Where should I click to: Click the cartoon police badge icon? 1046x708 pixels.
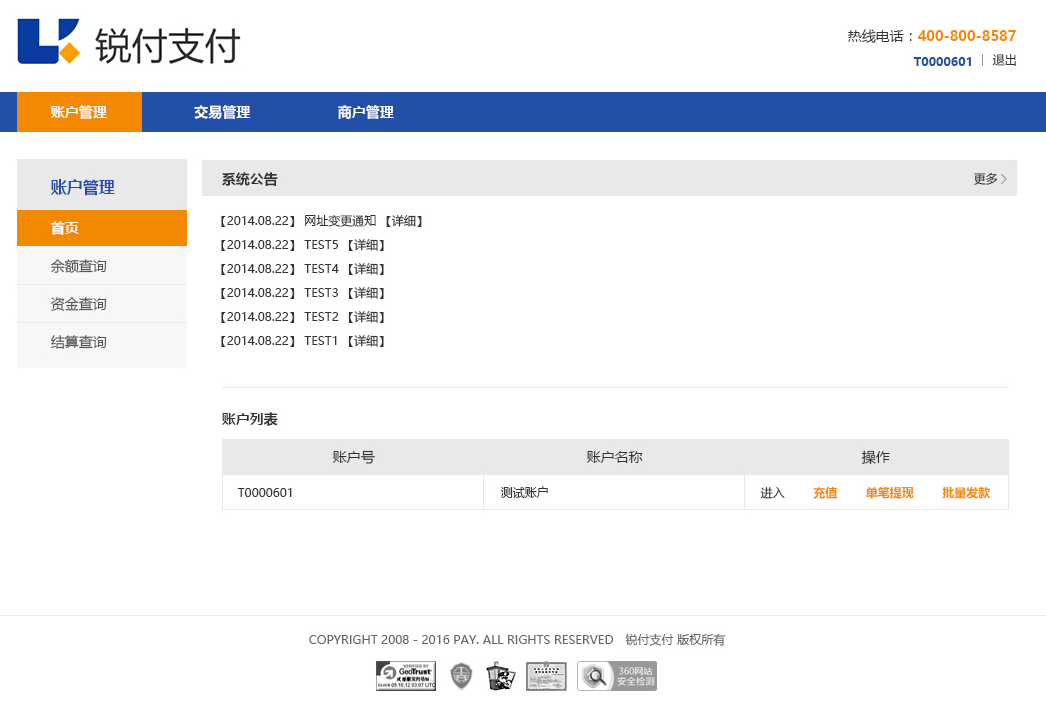click(501, 676)
